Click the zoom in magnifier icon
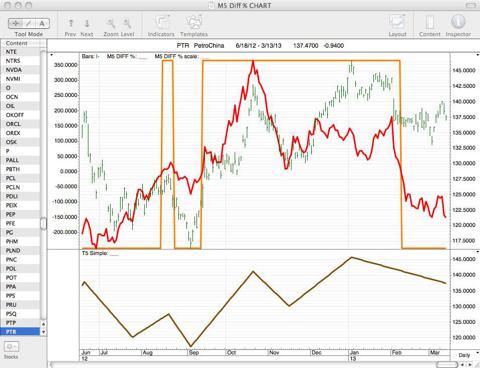480x368 pixels. tap(127, 23)
